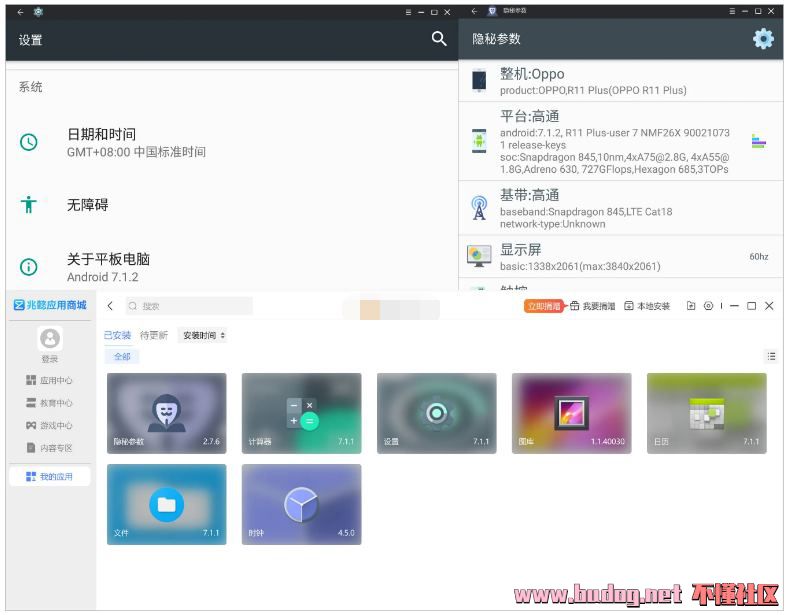
Task: Open the 日历 calendar app
Action: (x=706, y=412)
